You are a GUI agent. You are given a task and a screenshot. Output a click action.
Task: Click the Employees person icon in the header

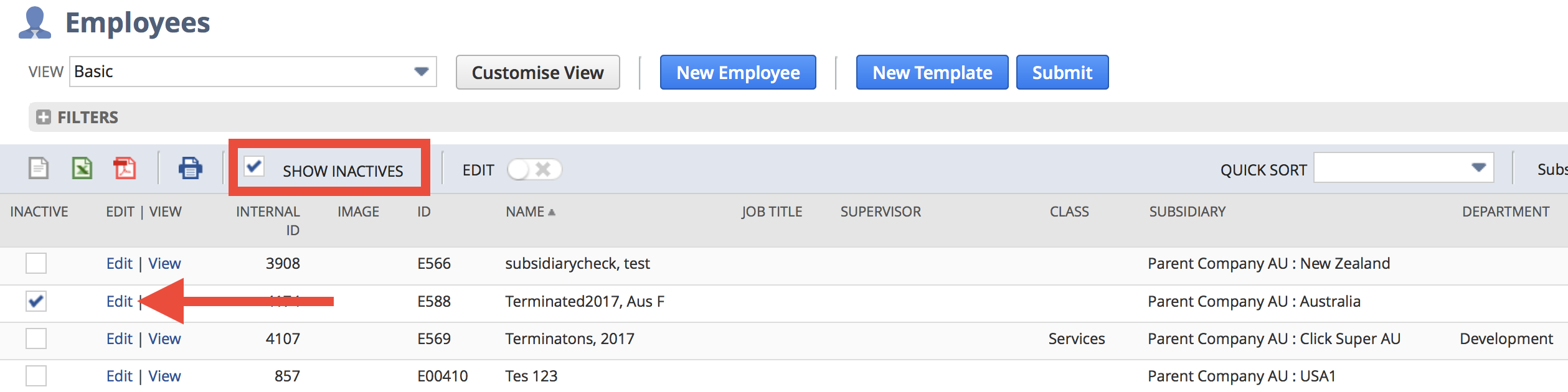[x=34, y=22]
